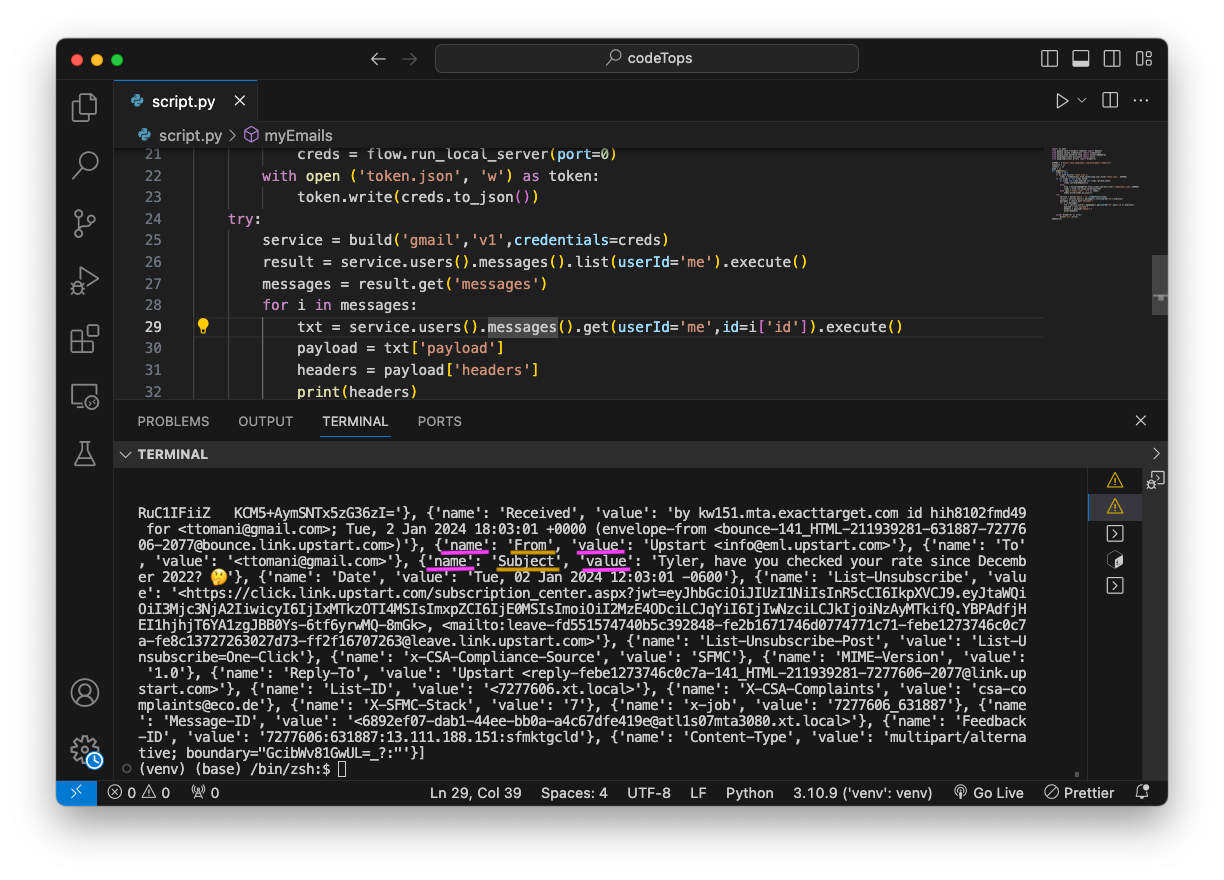
Task: Click 'for i in messages:' code line
Action: tap(339, 305)
